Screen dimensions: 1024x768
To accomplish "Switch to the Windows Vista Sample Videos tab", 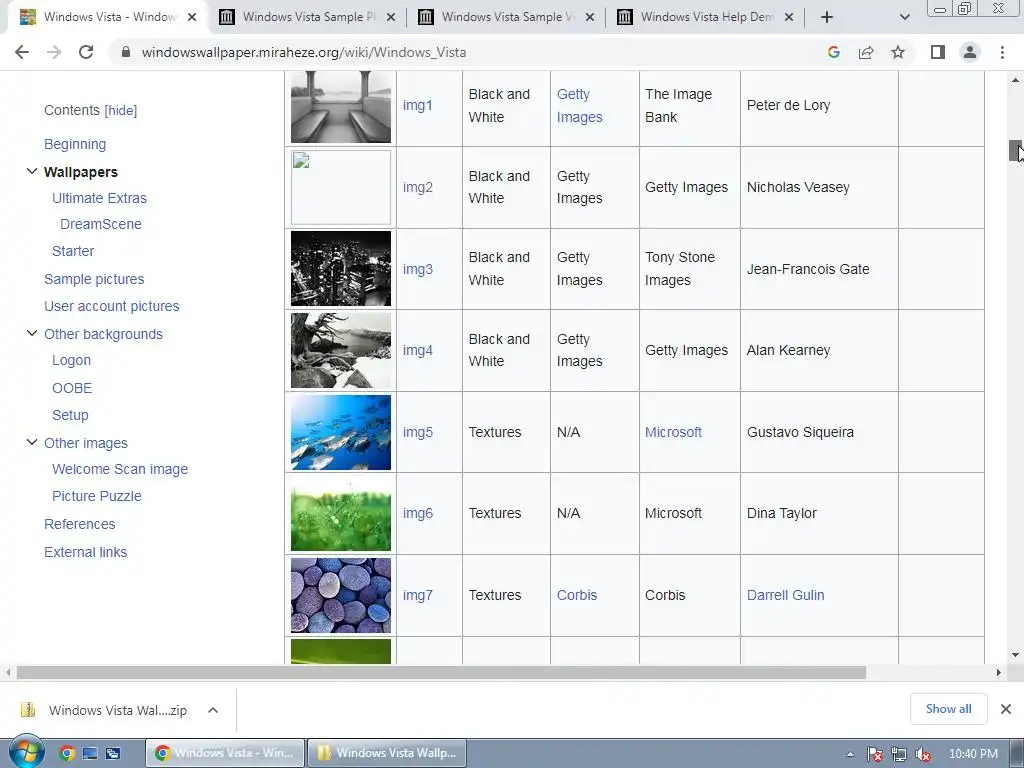I will (506, 17).
